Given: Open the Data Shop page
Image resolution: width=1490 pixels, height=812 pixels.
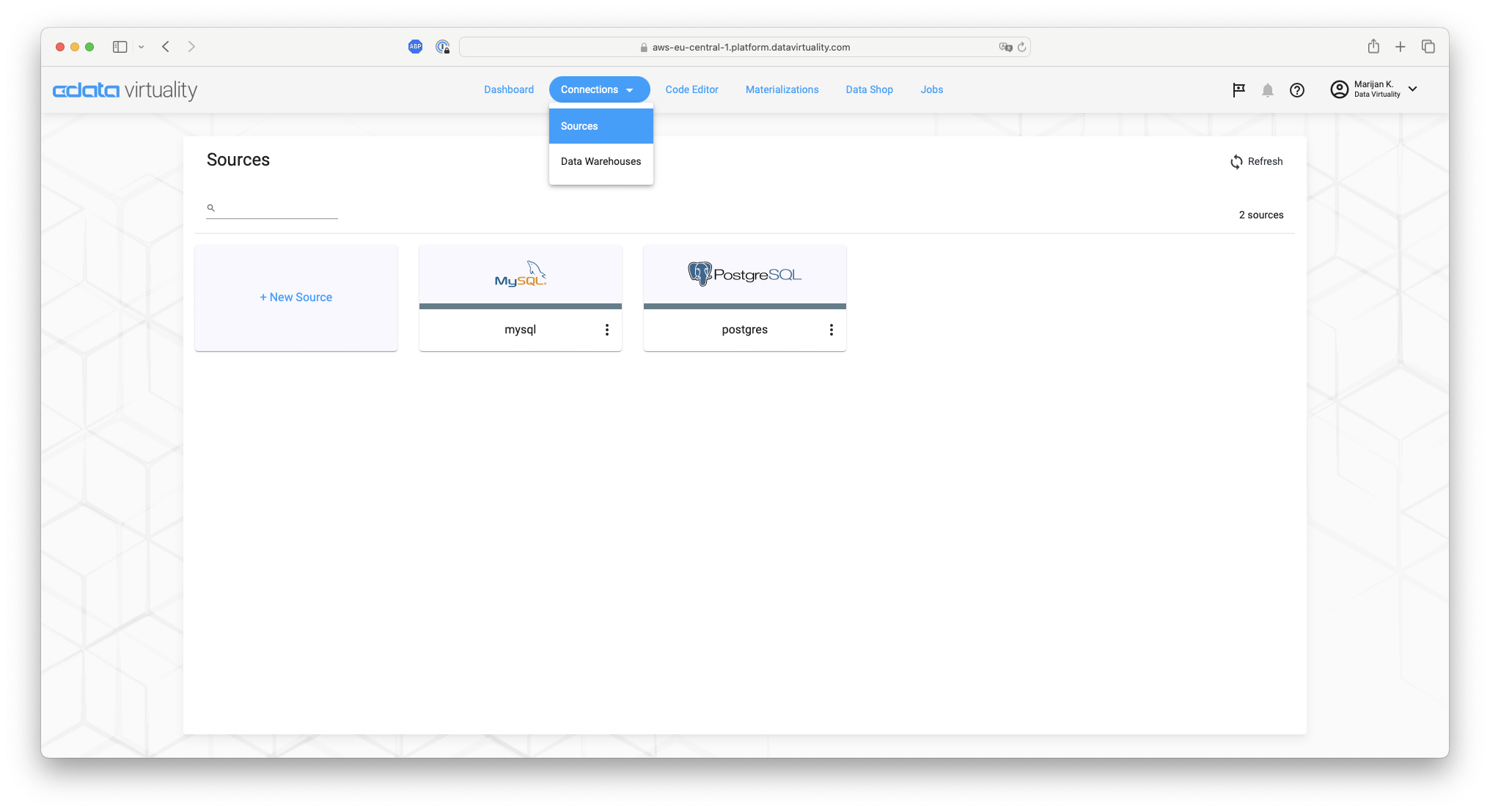Looking at the screenshot, I should [869, 89].
